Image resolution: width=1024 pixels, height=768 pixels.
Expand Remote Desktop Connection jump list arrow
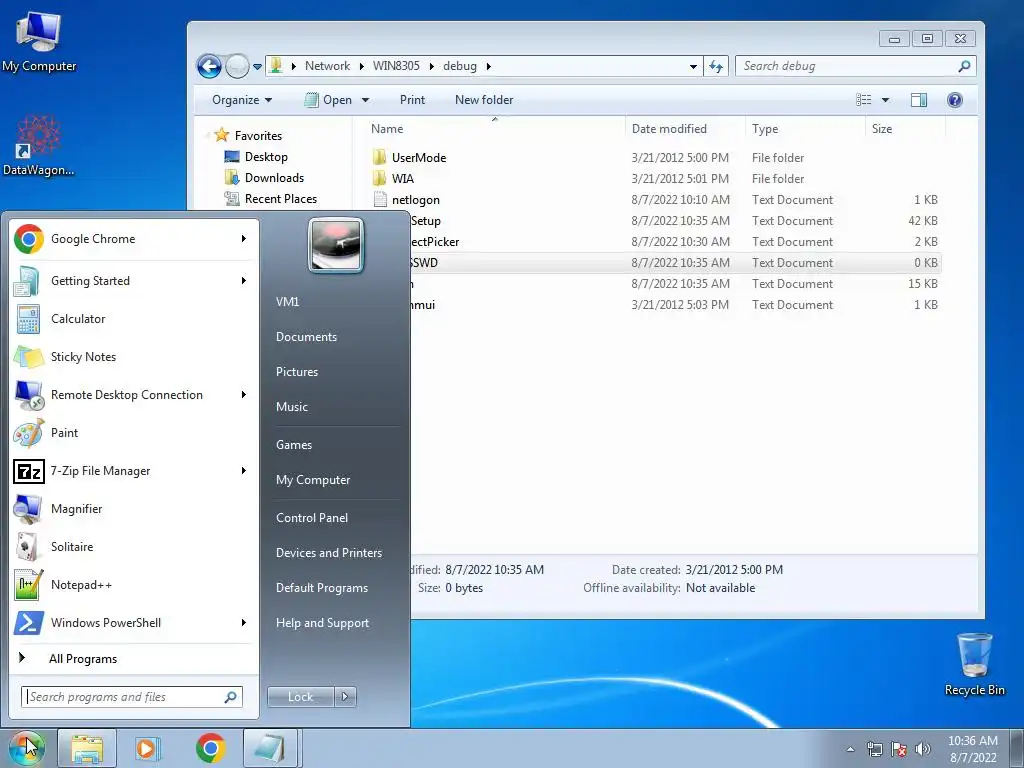(x=244, y=394)
